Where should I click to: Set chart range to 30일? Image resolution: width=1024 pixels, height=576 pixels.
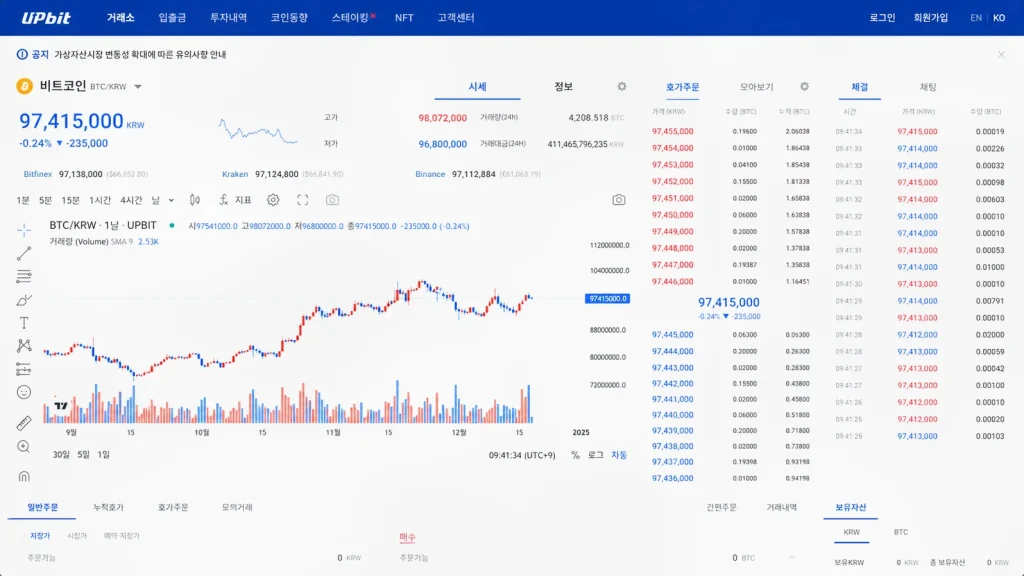point(61,455)
